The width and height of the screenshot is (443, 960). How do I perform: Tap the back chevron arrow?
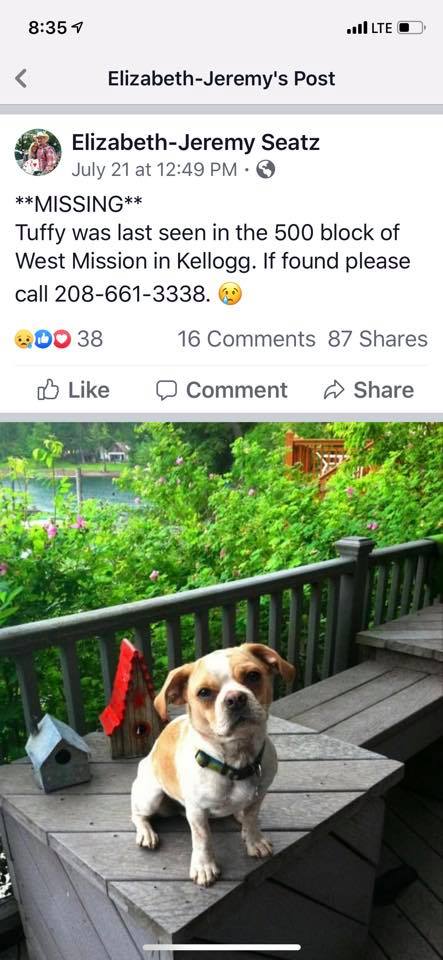click(x=21, y=78)
